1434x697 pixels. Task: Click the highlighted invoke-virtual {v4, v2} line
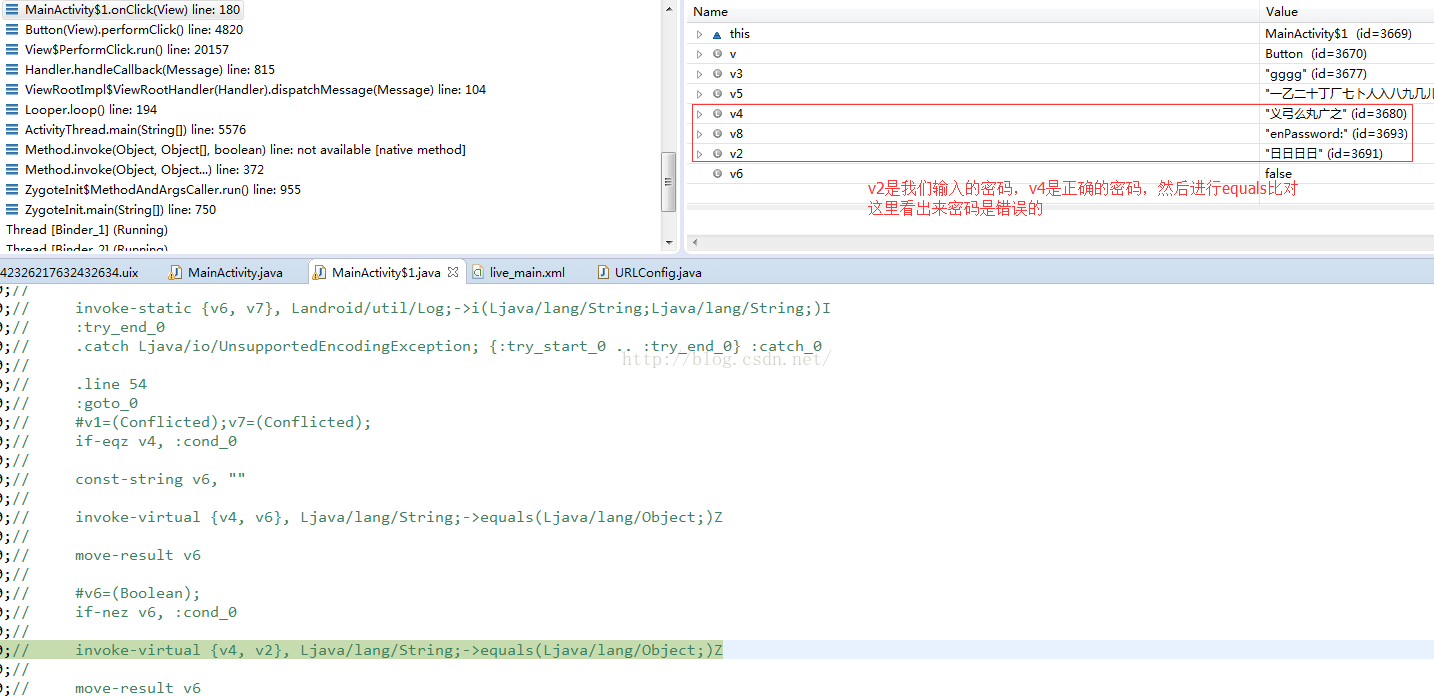399,651
